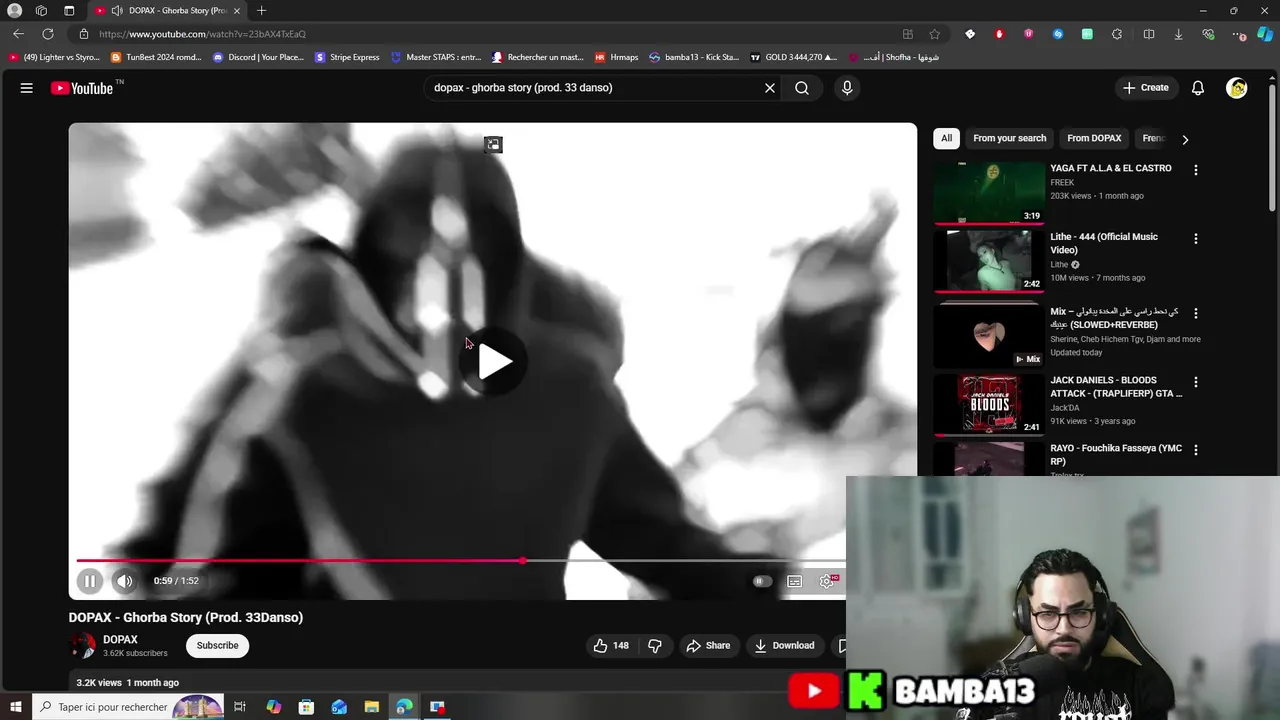Viewport: 1280px width, 720px height.
Task: Open the YouTube guide hamburger menu
Action: pos(27,88)
